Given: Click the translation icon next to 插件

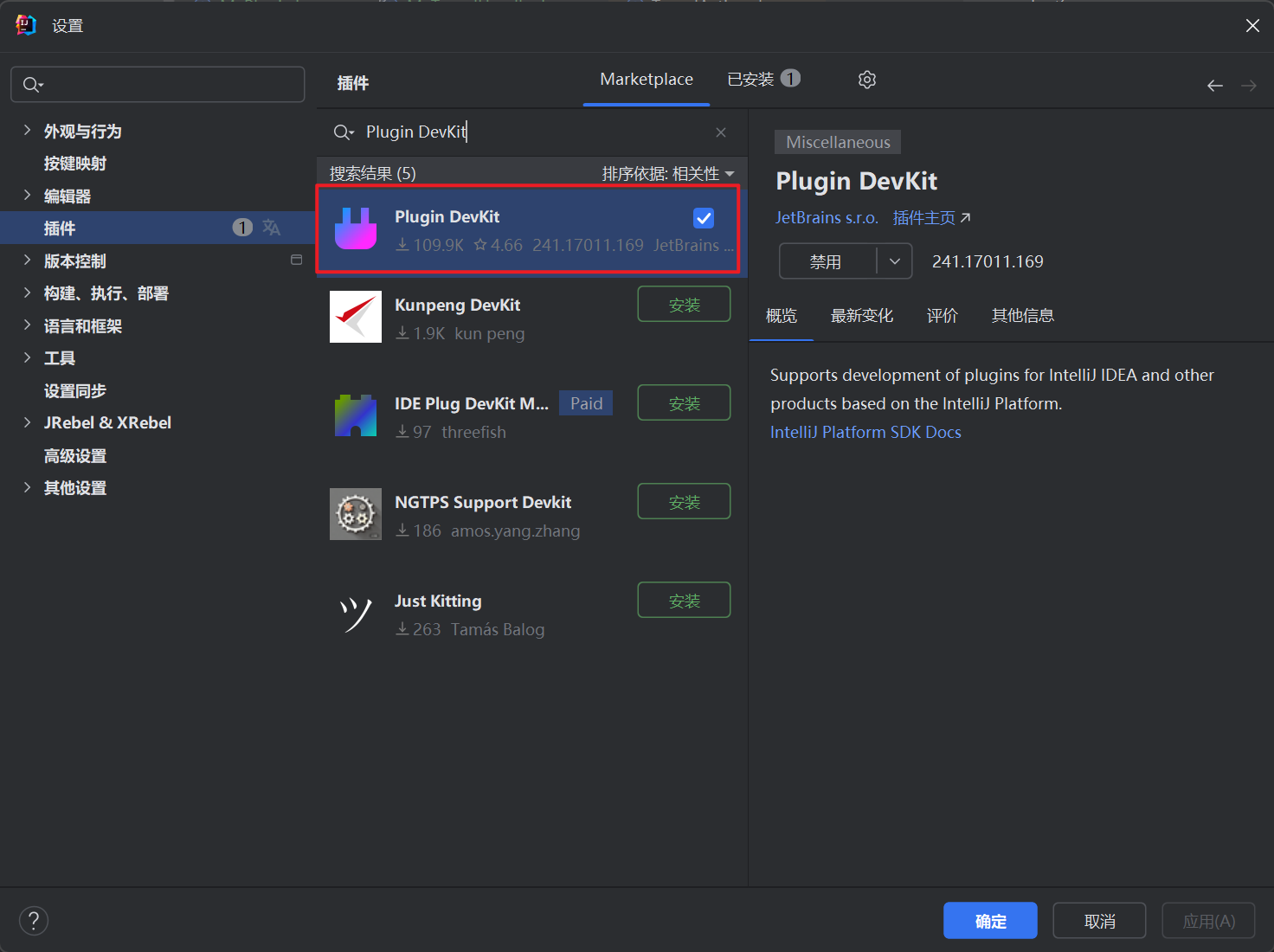Looking at the screenshot, I should [272, 227].
